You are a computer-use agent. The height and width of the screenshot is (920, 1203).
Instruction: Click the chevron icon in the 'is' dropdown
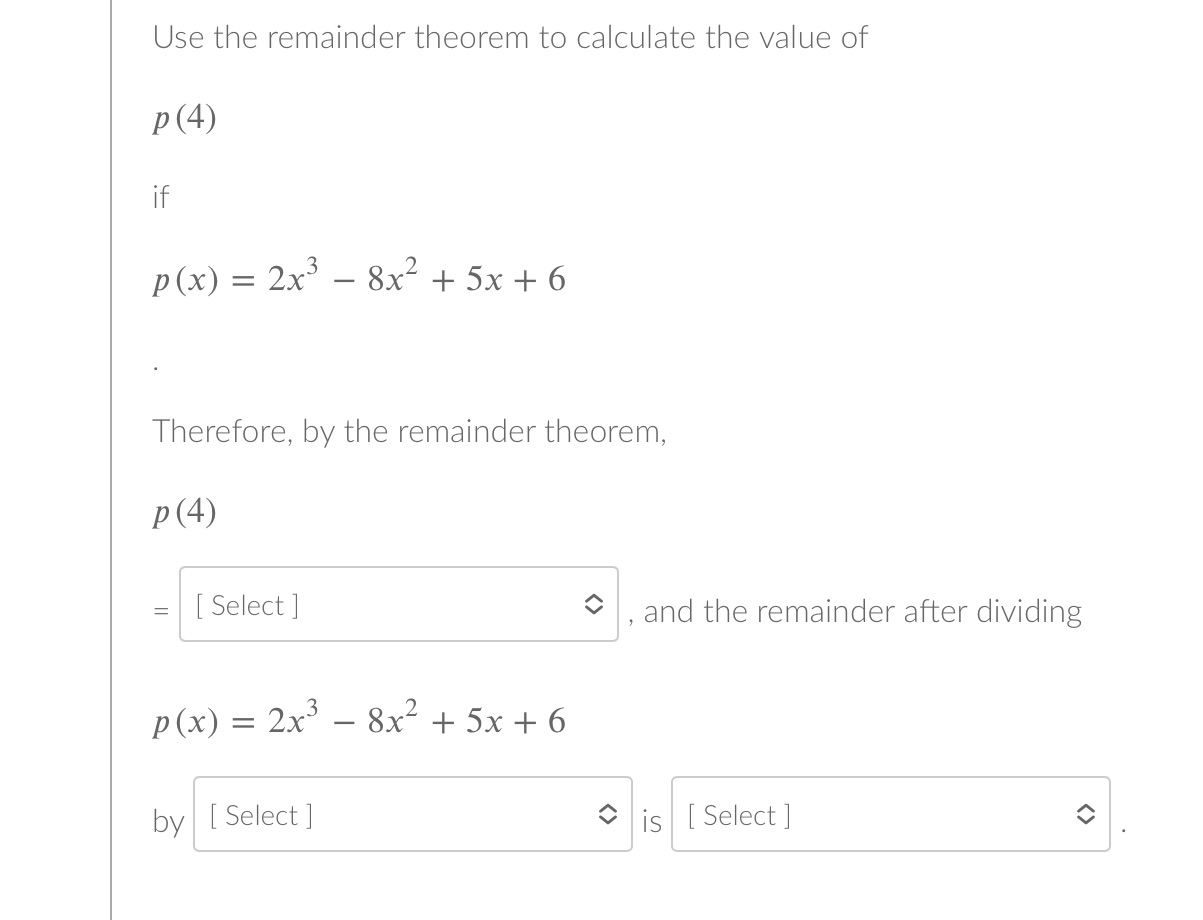1088,814
